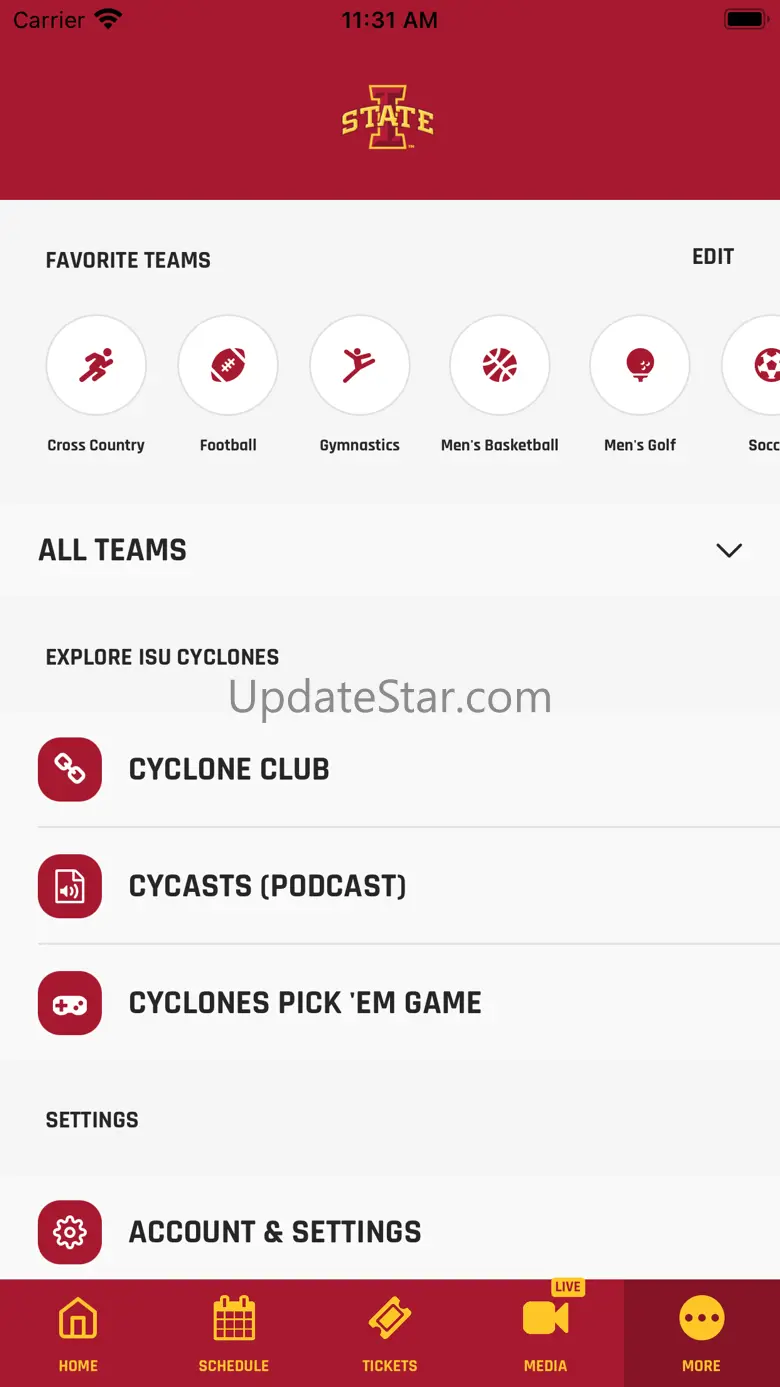780x1387 pixels.
Task: Switch to the Home tab
Action: [78, 1334]
